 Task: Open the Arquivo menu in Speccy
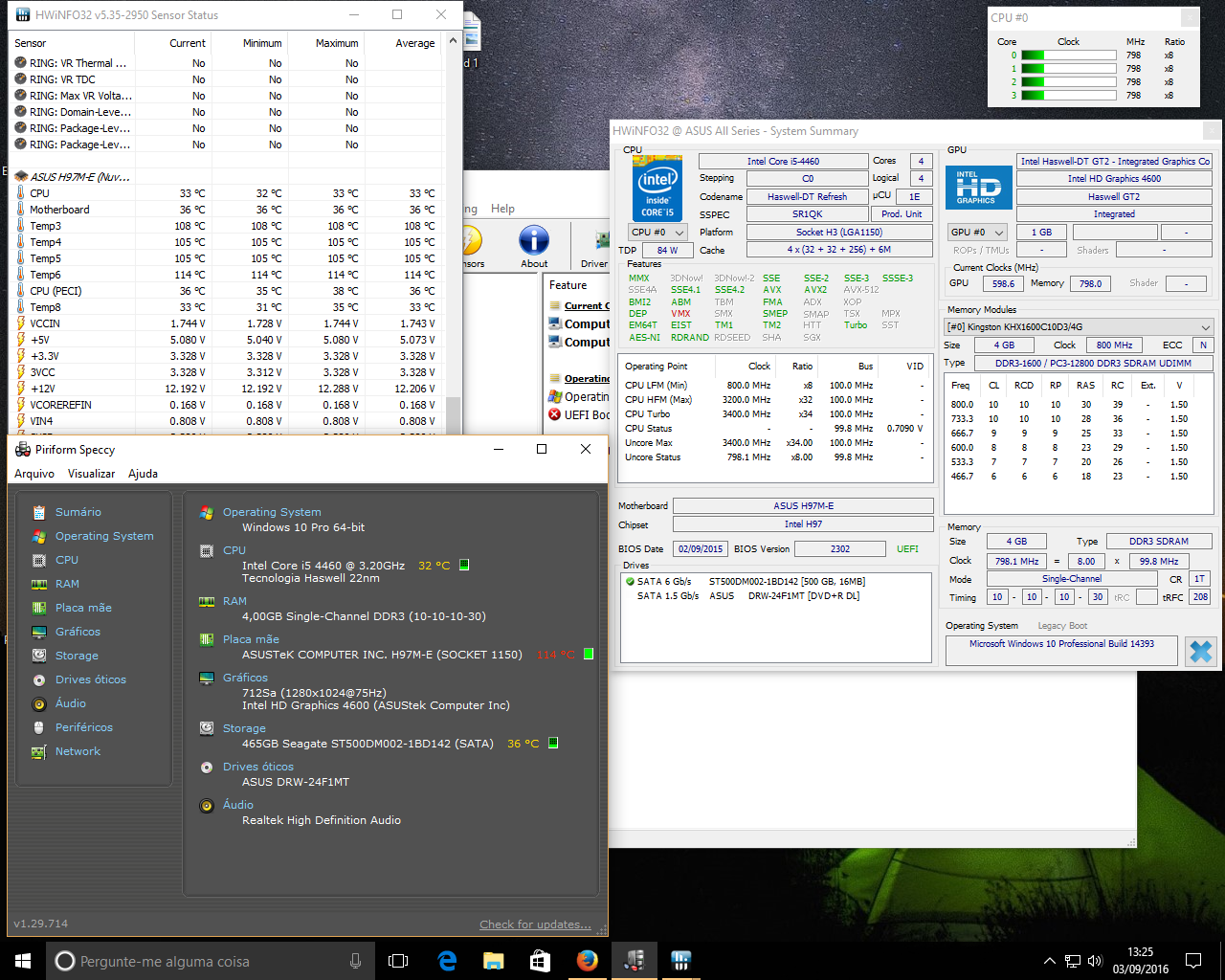point(34,474)
